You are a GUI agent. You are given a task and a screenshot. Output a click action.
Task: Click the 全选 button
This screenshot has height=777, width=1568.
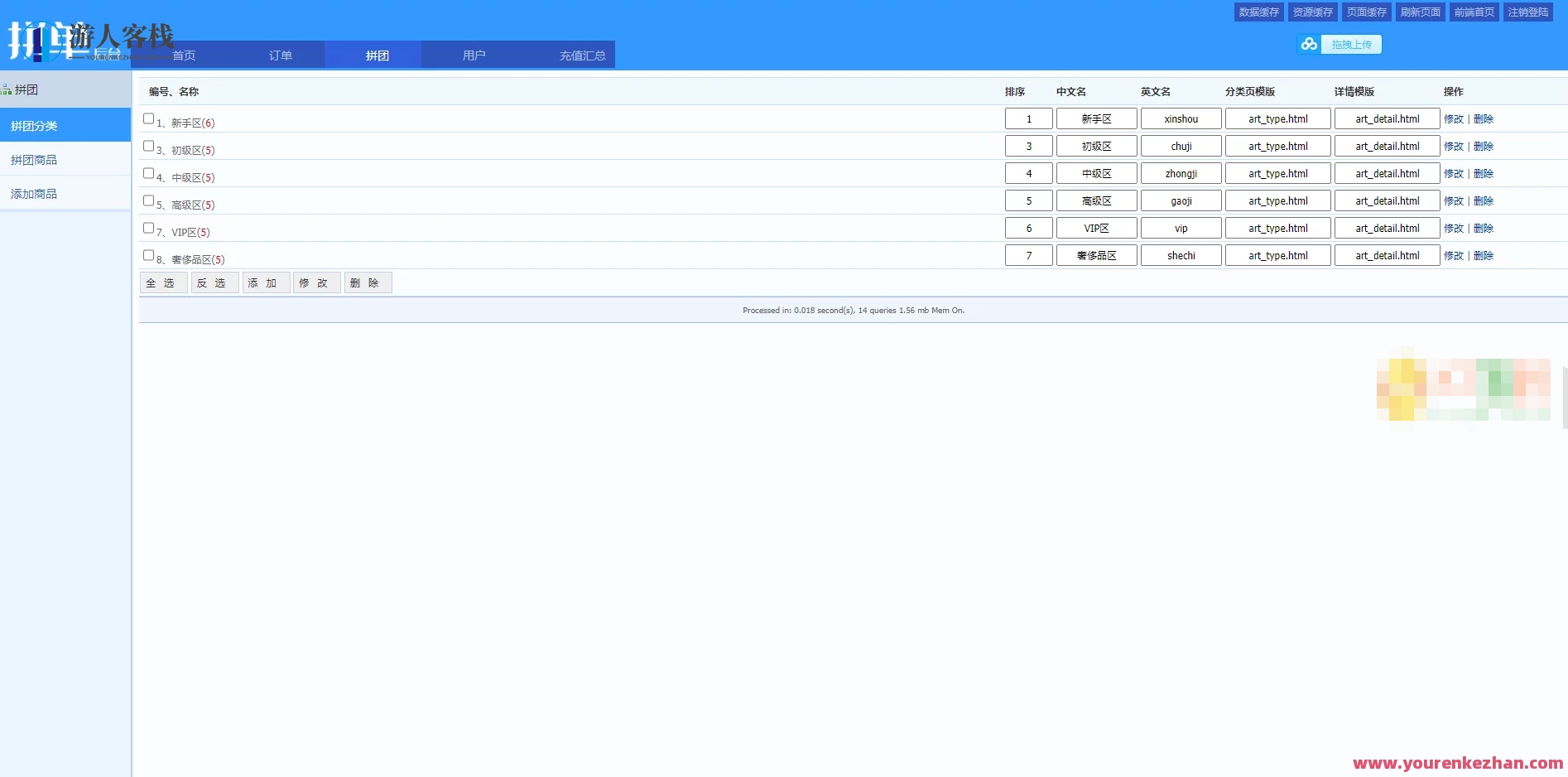pyautogui.click(x=164, y=282)
